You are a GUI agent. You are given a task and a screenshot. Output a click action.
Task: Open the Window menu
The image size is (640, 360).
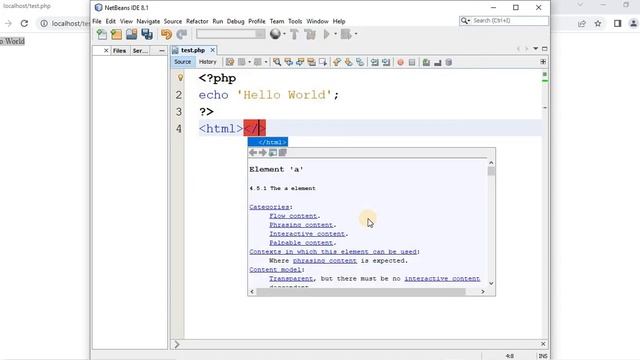317,21
